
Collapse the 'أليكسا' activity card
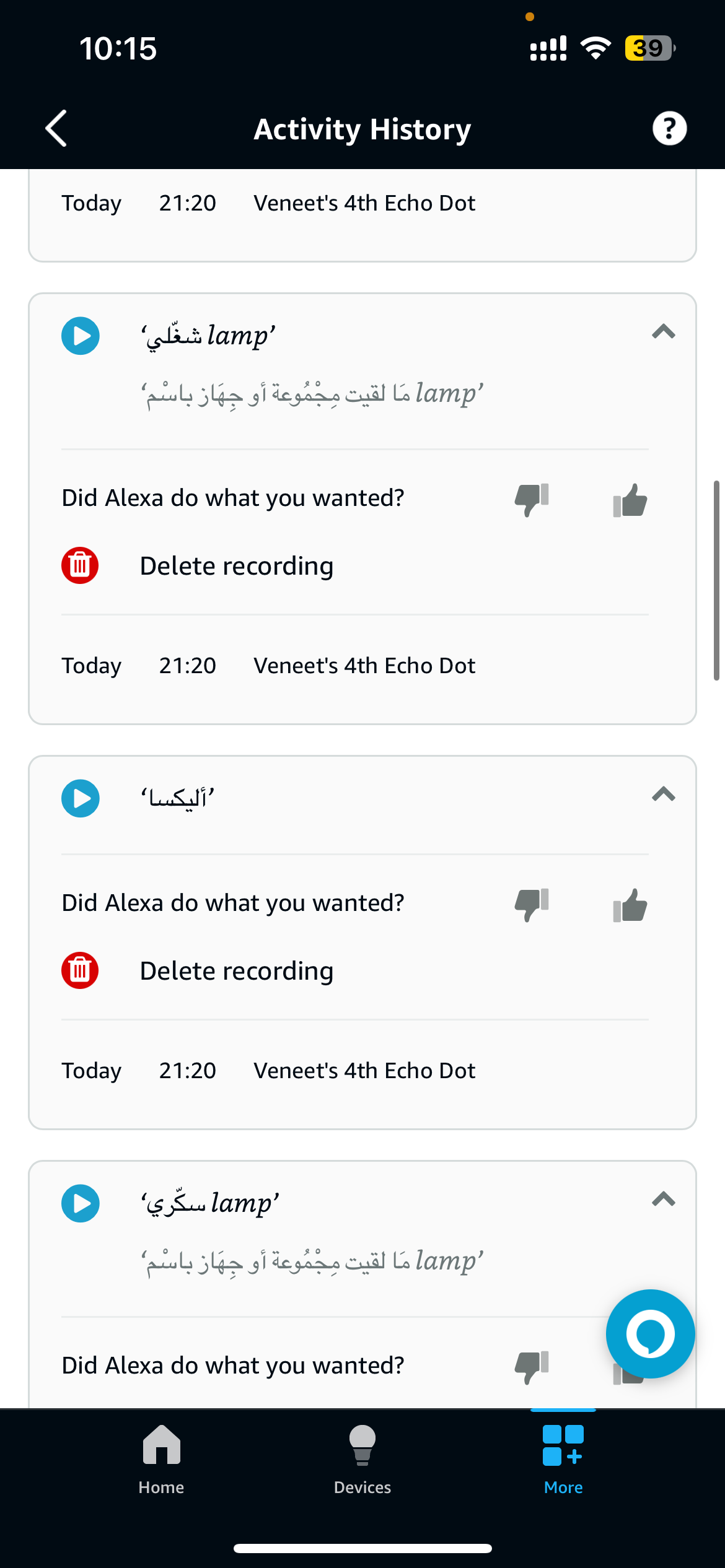coord(663,795)
